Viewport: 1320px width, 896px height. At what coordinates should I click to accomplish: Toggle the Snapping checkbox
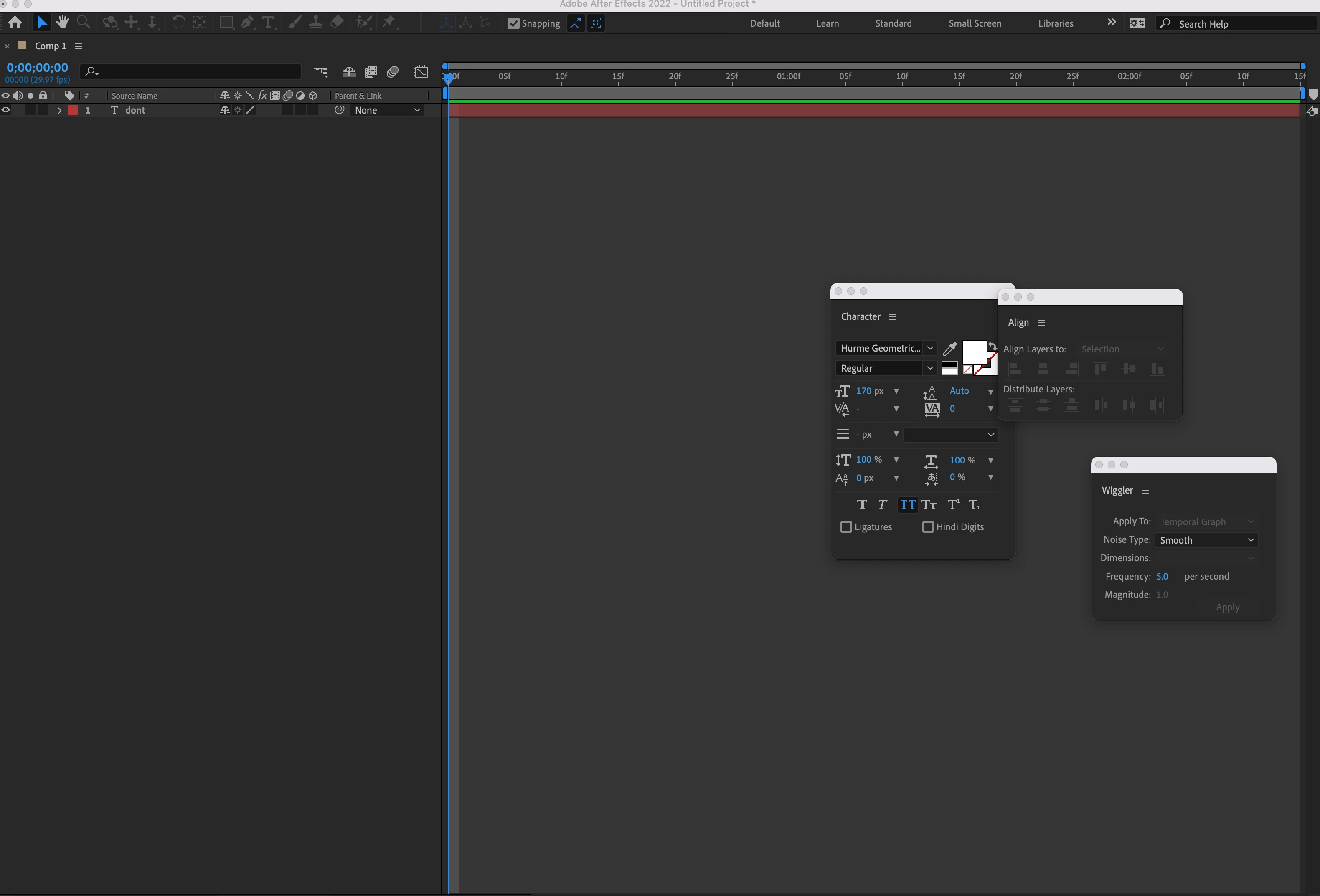click(513, 23)
